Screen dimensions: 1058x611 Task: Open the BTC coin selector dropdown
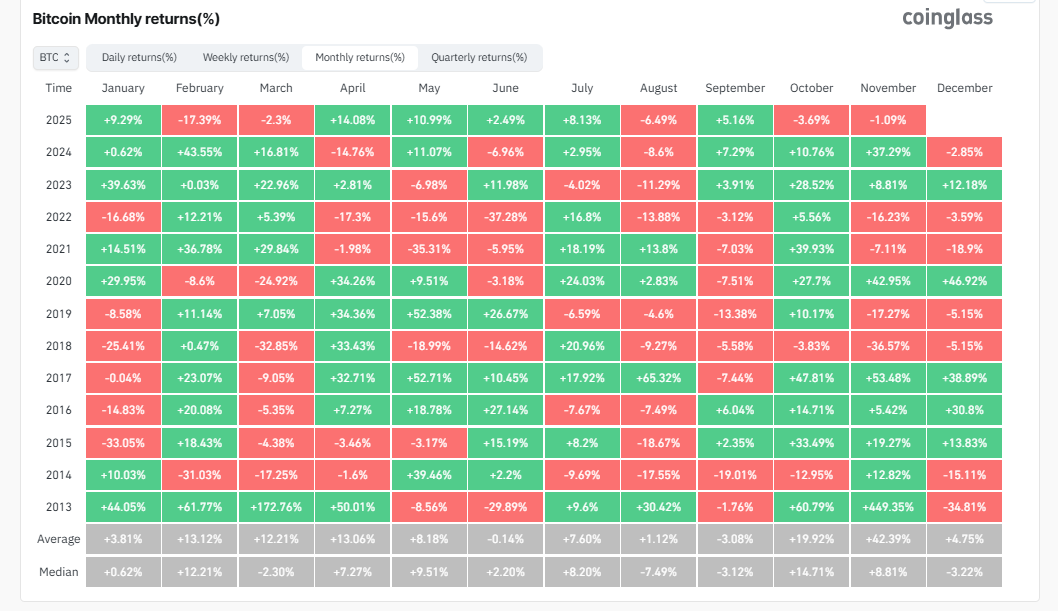(x=54, y=58)
